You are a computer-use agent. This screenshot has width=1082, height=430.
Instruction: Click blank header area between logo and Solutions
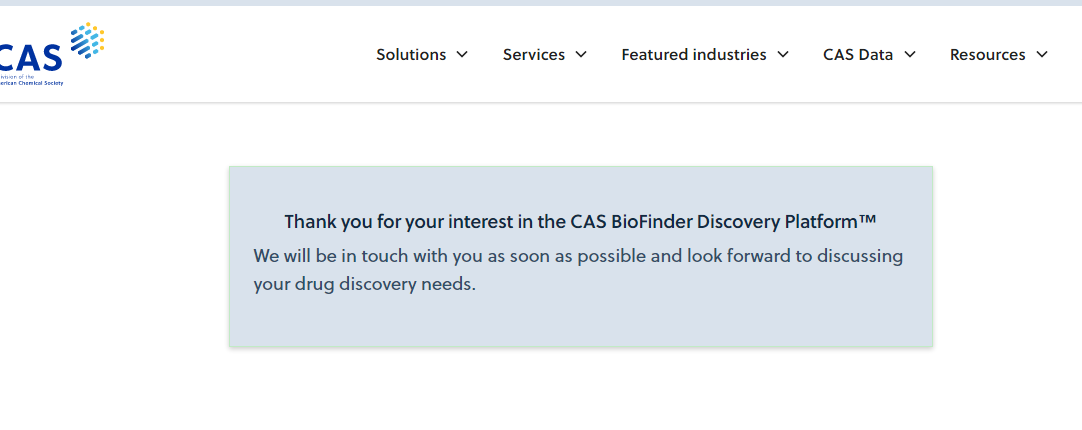point(230,55)
